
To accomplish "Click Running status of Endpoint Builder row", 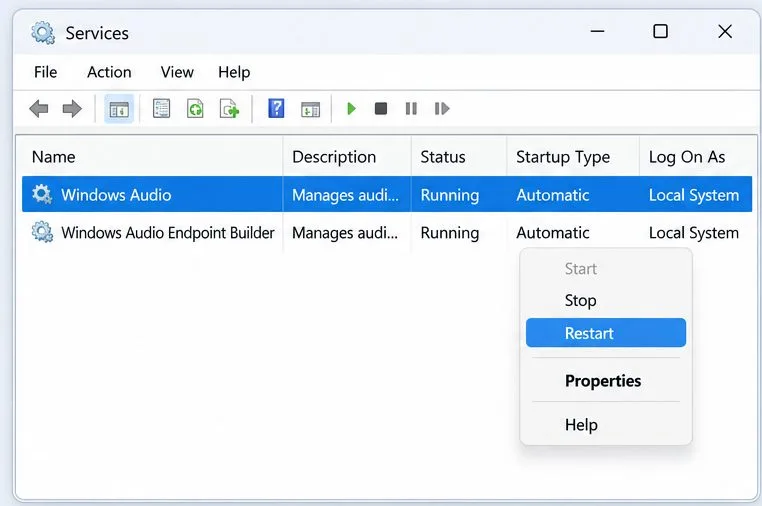I will [x=450, y=233].
